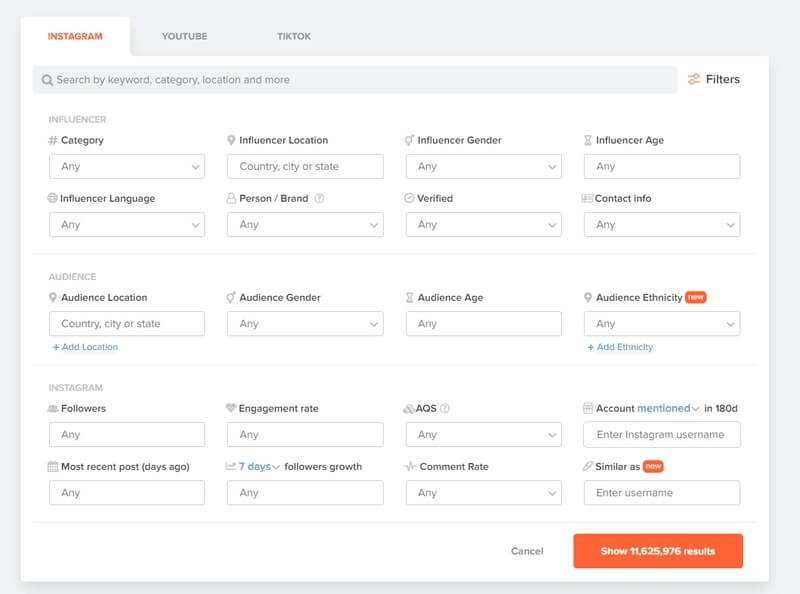The width and height of the screenshot is (800, 594).
Task: Switch to the YouTube tab
Action: [184, 36]
